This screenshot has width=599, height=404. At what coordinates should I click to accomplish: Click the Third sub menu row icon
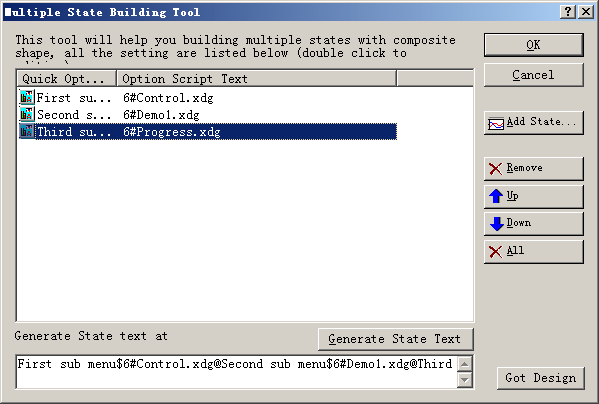(27, 131)
